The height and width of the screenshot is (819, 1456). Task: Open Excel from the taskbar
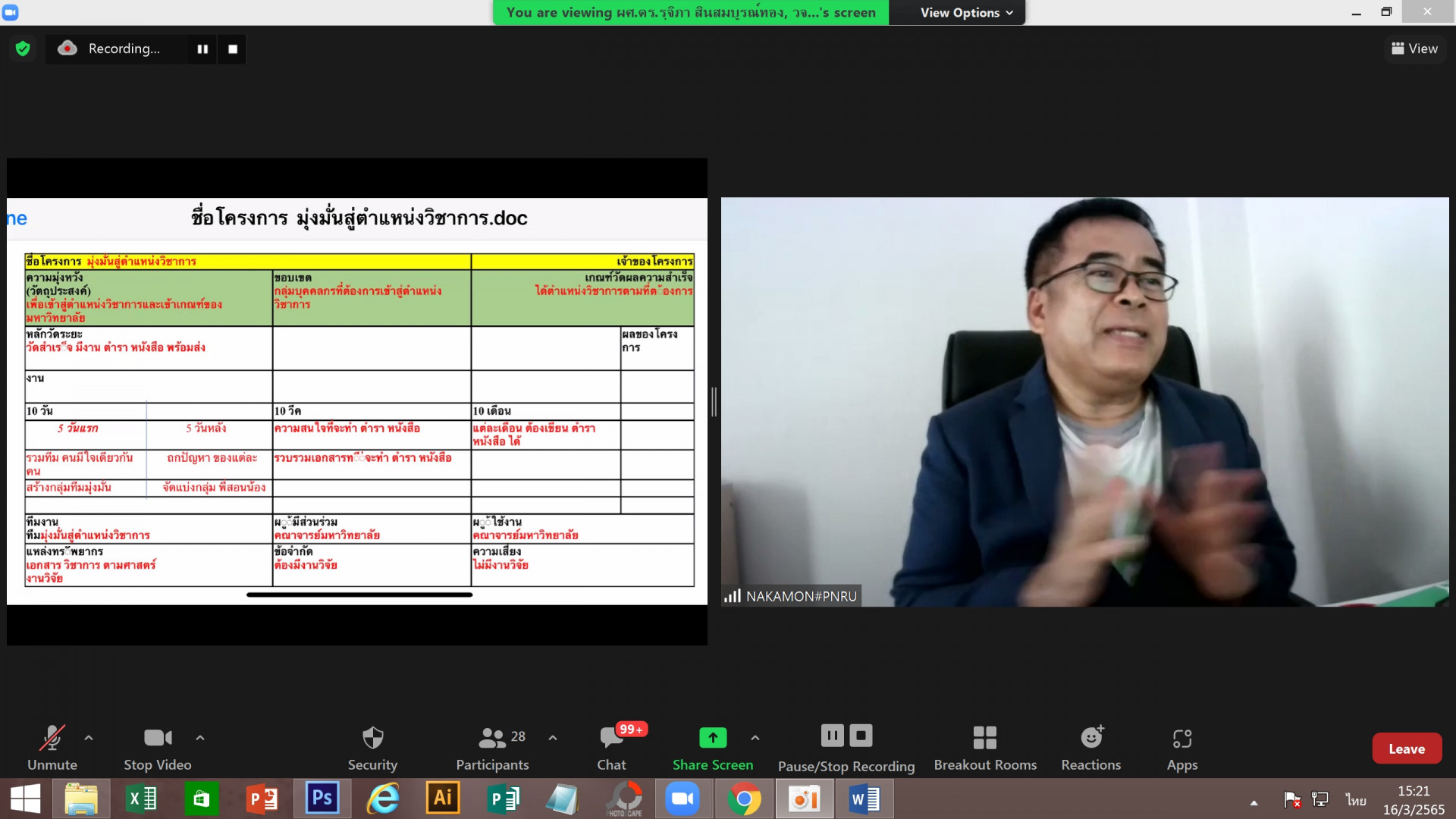coord(141,799)
